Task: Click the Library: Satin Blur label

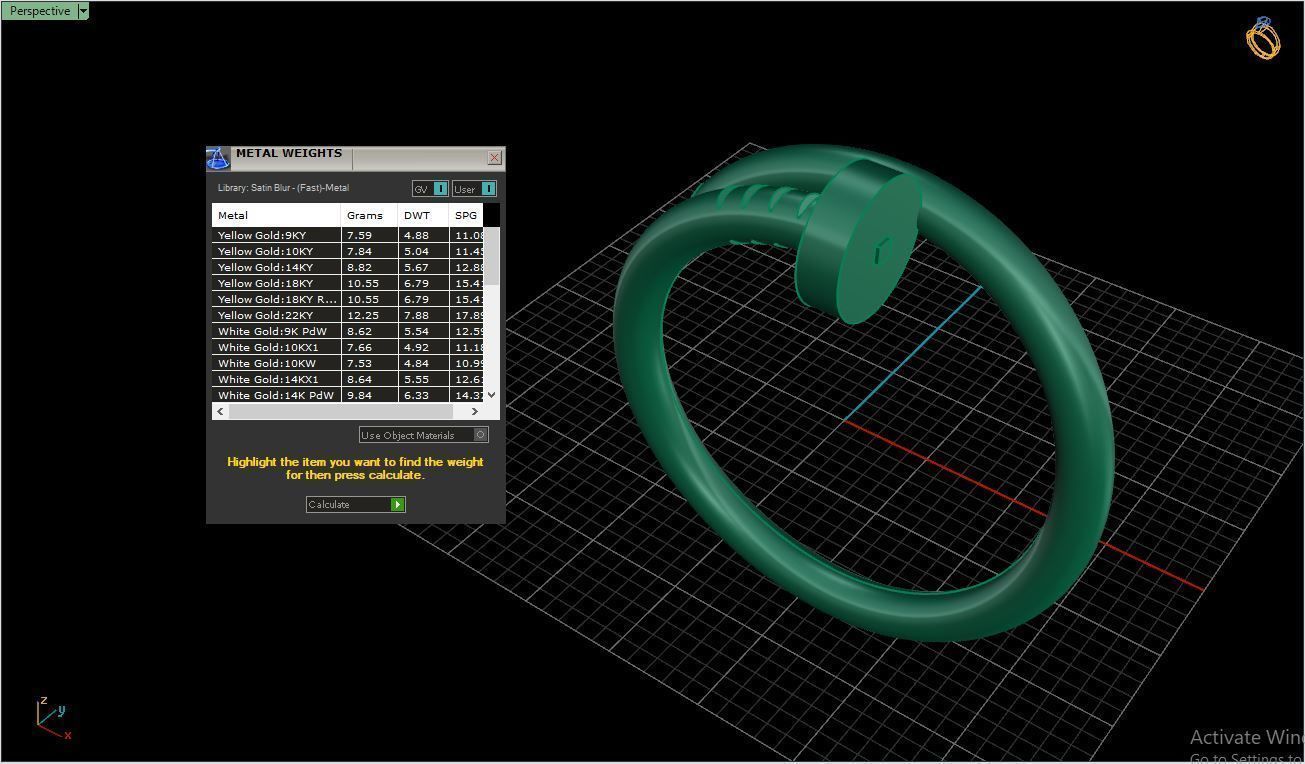Action: coord(283,188)
